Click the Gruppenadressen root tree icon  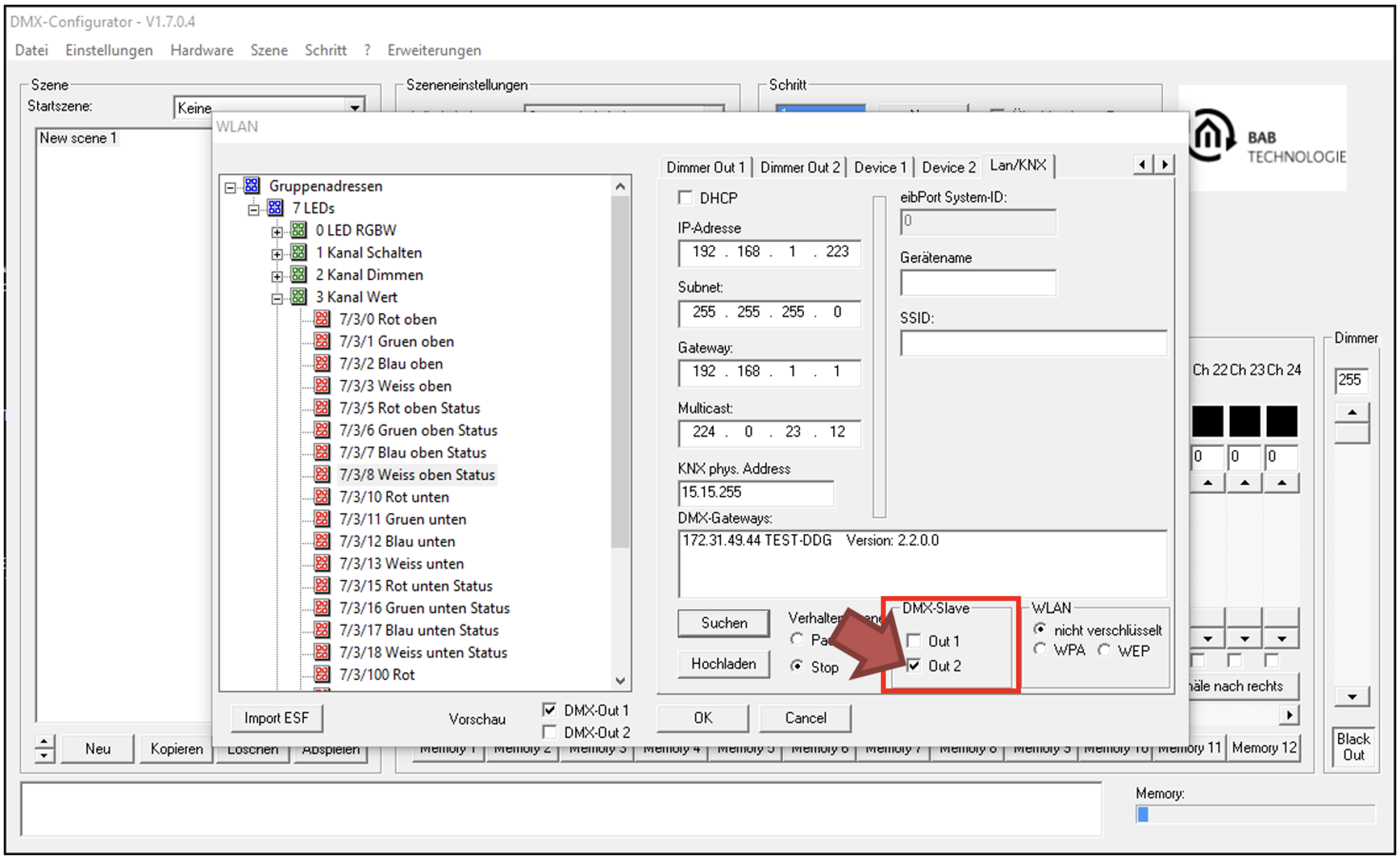pyautogui.click(x=252, y=186)
